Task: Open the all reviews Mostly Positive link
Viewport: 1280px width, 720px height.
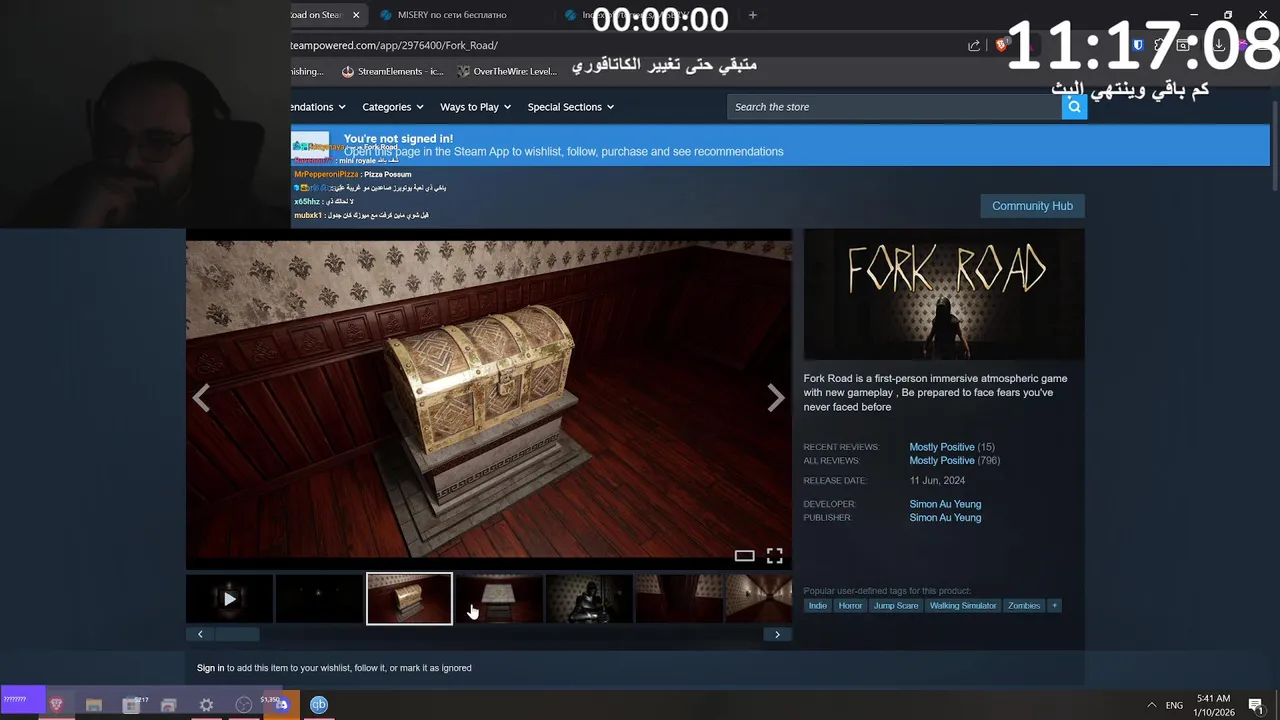Action: coord(942,461)
